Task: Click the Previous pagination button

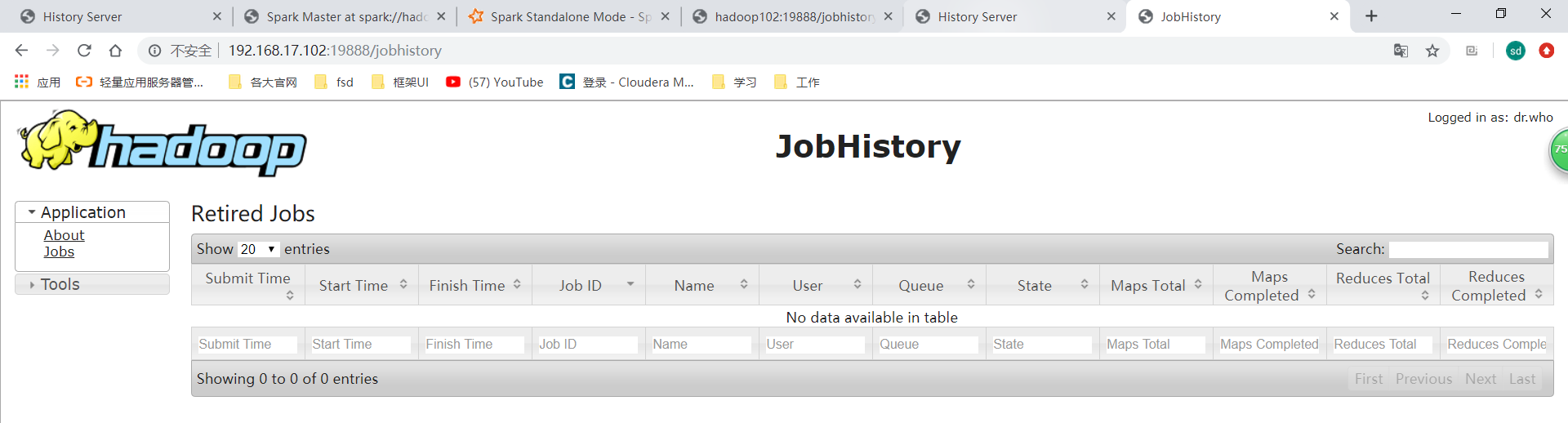Action: [x=1423, y=379]
